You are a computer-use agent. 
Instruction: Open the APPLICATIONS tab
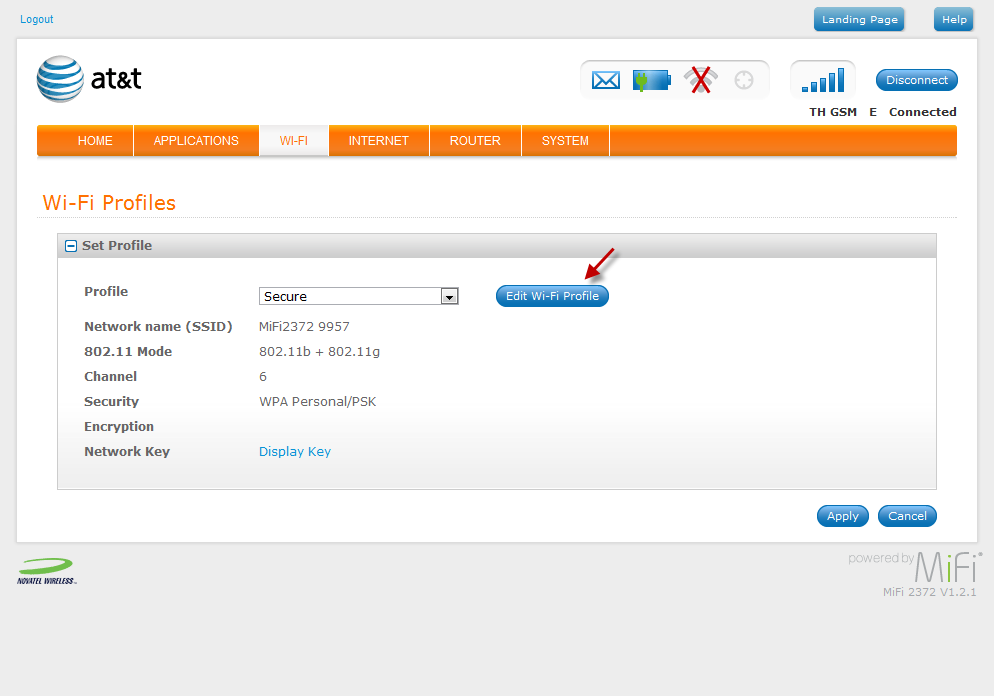tap(196, 141)
